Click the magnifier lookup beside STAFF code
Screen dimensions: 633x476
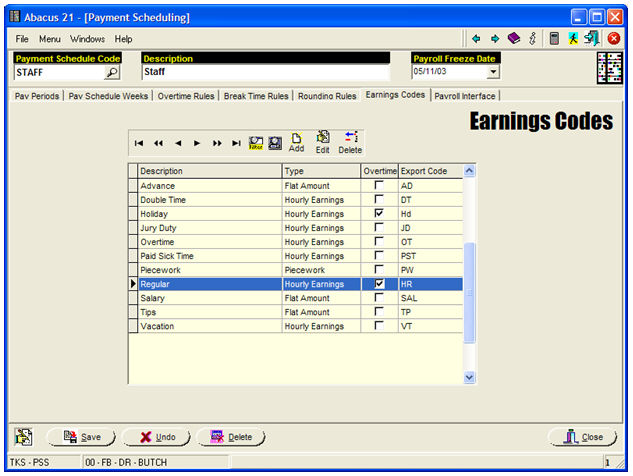coord(112,72)
